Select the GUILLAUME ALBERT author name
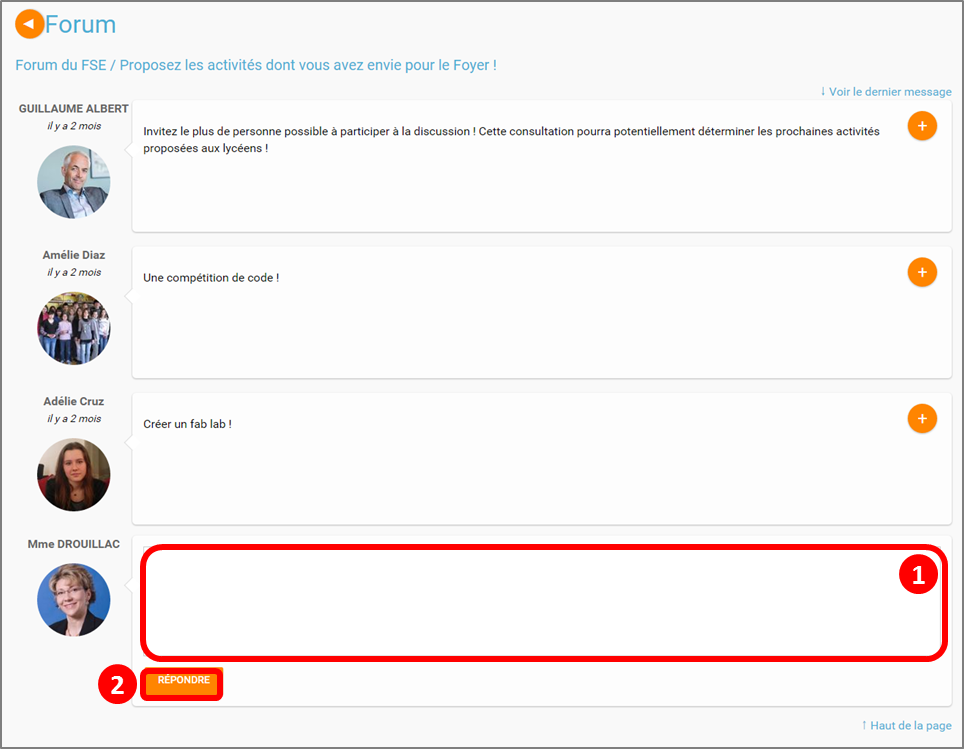The width and height of the screenshot is (964, 749). click(73, 109)
